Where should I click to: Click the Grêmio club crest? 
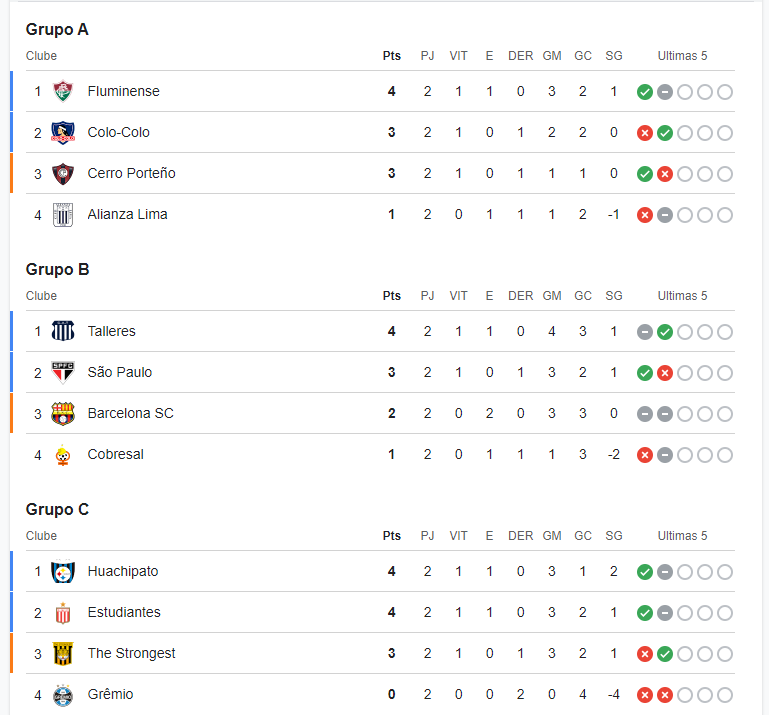(x=63, y=695)
